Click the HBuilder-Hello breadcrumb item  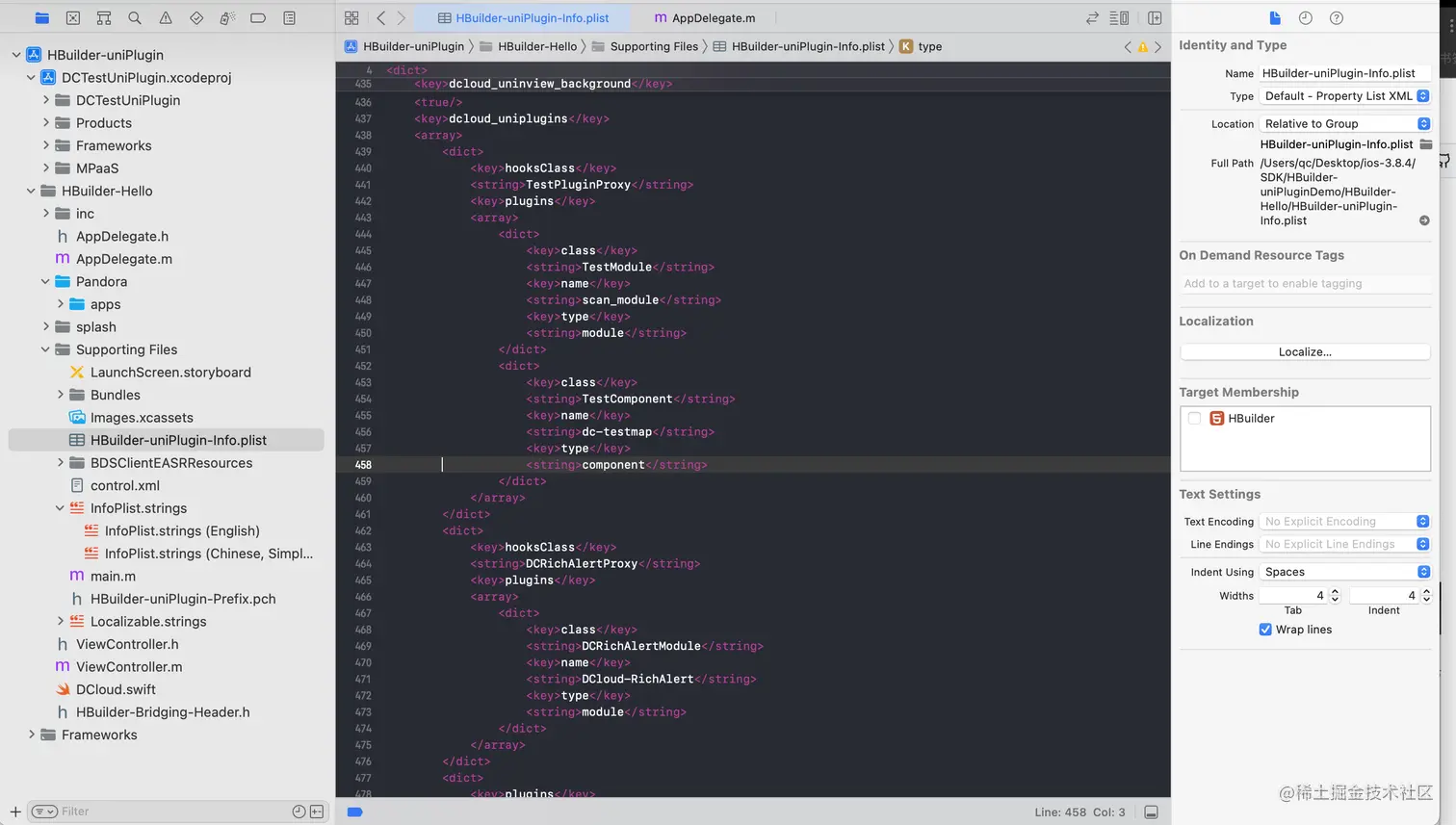tap(528, 46)
